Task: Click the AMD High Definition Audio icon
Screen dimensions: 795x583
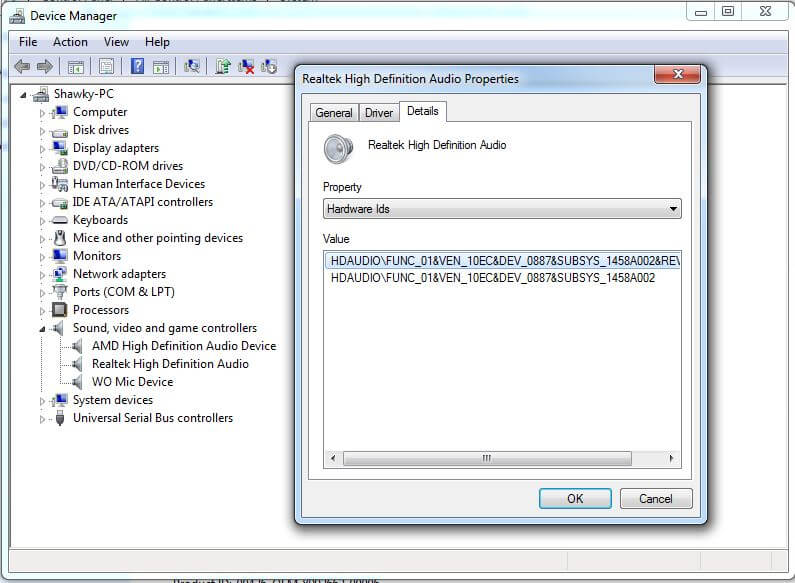Action: click(77, 346)
